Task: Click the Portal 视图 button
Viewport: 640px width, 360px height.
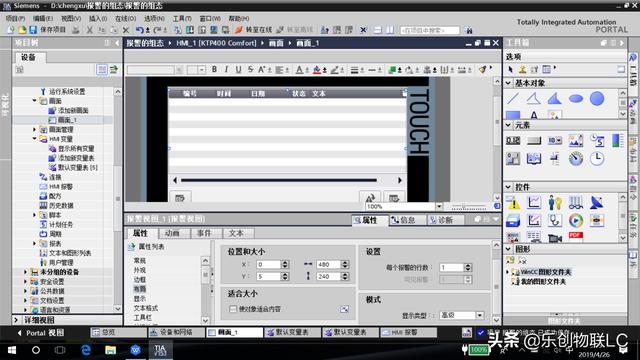Action: coord(41,333)
